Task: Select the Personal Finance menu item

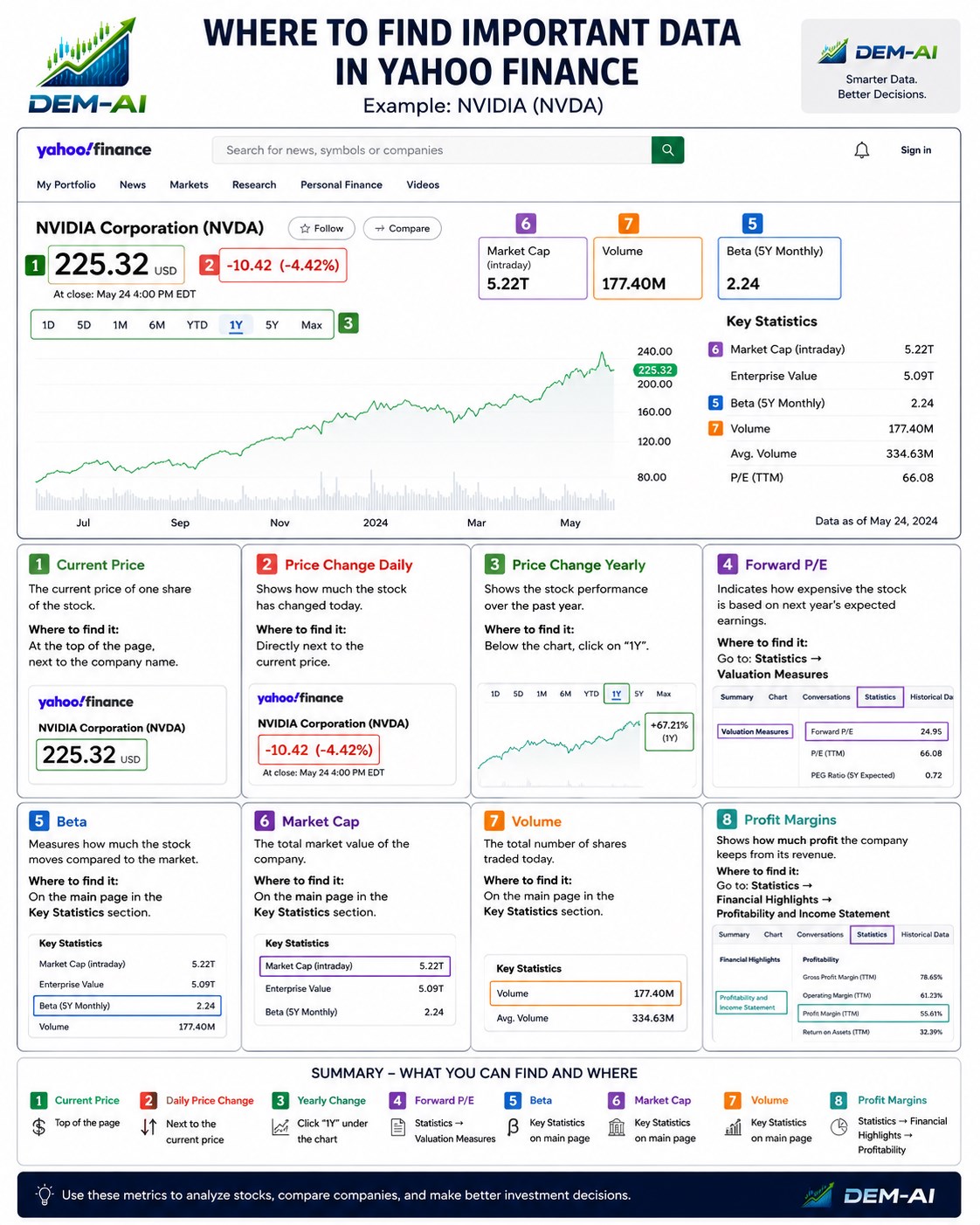Action: 342,184
